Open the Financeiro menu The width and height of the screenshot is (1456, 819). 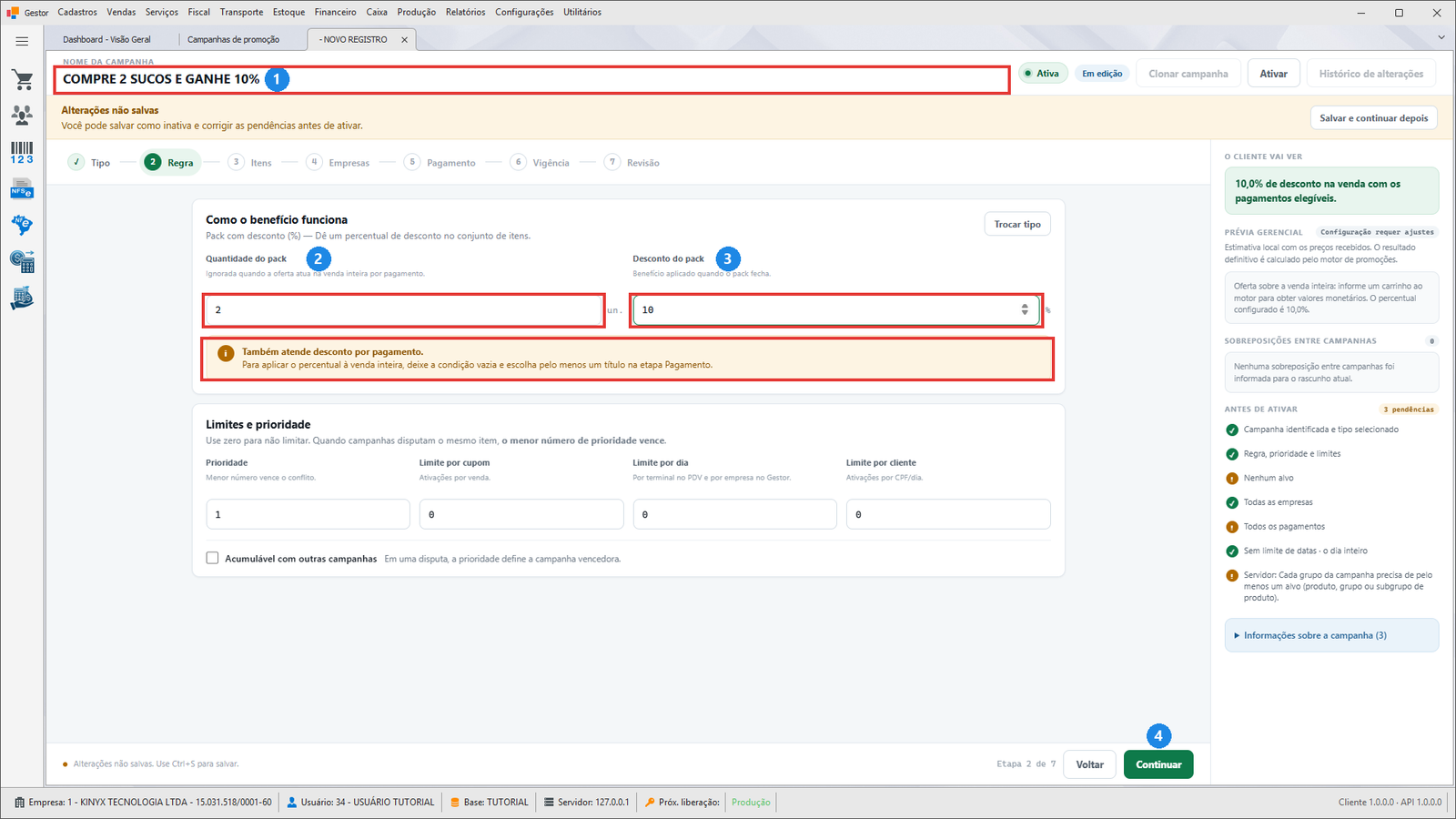[x=335, y=12]
